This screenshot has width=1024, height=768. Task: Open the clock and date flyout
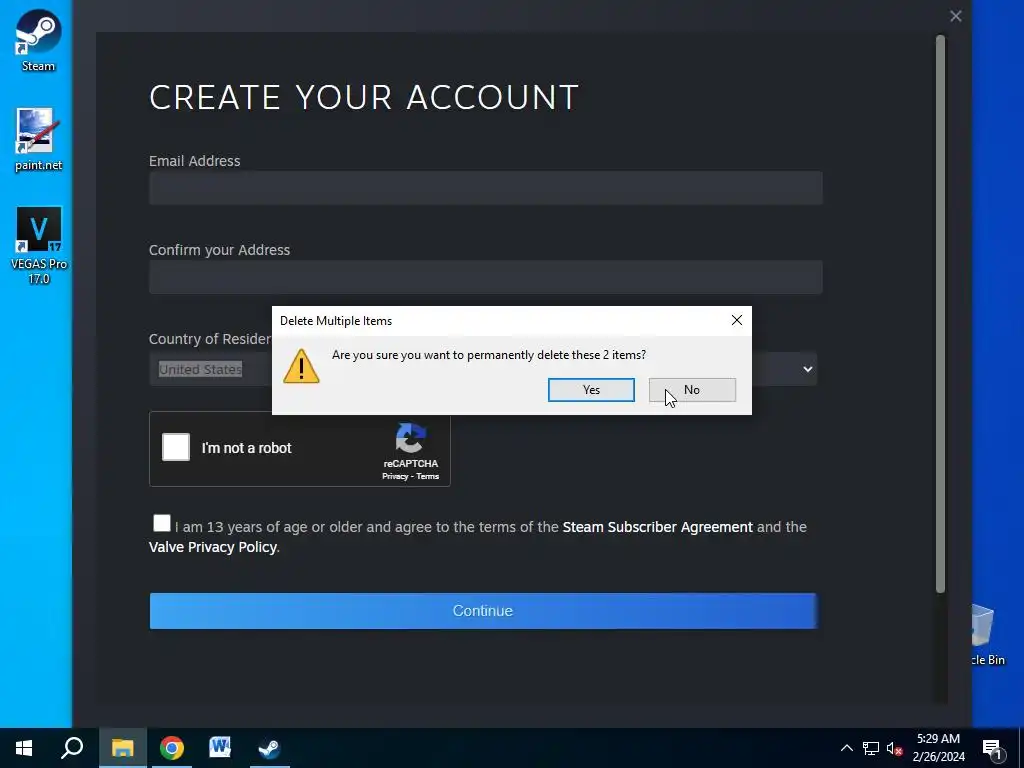938,748
